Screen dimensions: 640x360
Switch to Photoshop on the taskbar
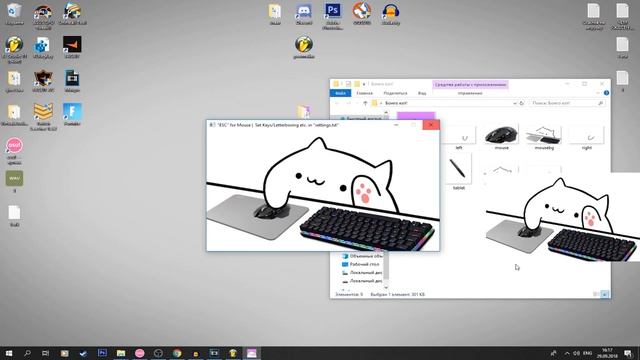coord(102,353)
